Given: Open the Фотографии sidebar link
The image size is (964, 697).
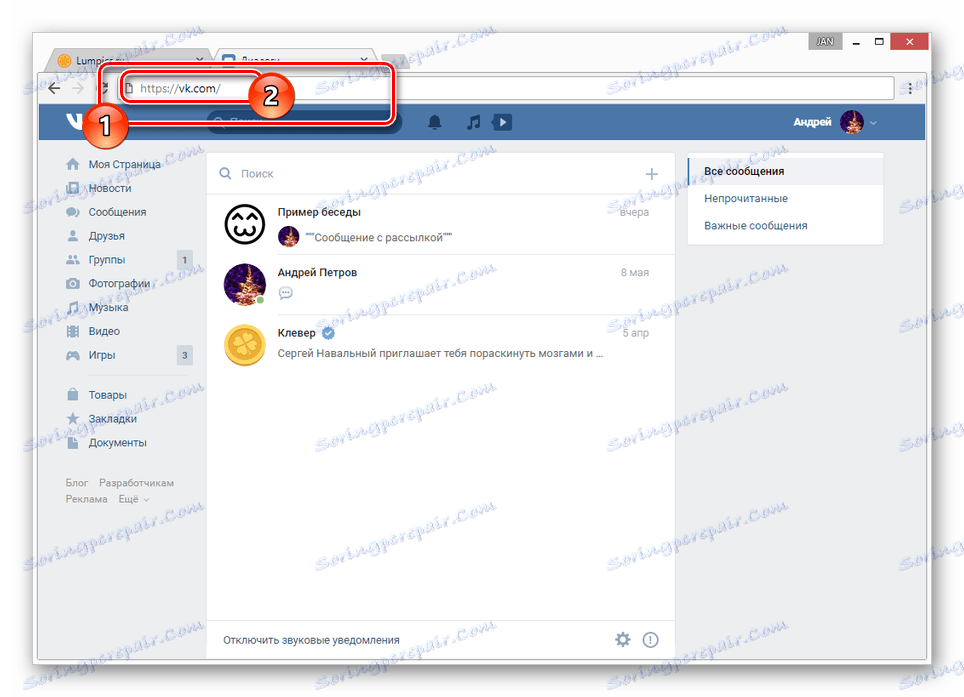Looking at the screenshot, I should coord(119,283).
